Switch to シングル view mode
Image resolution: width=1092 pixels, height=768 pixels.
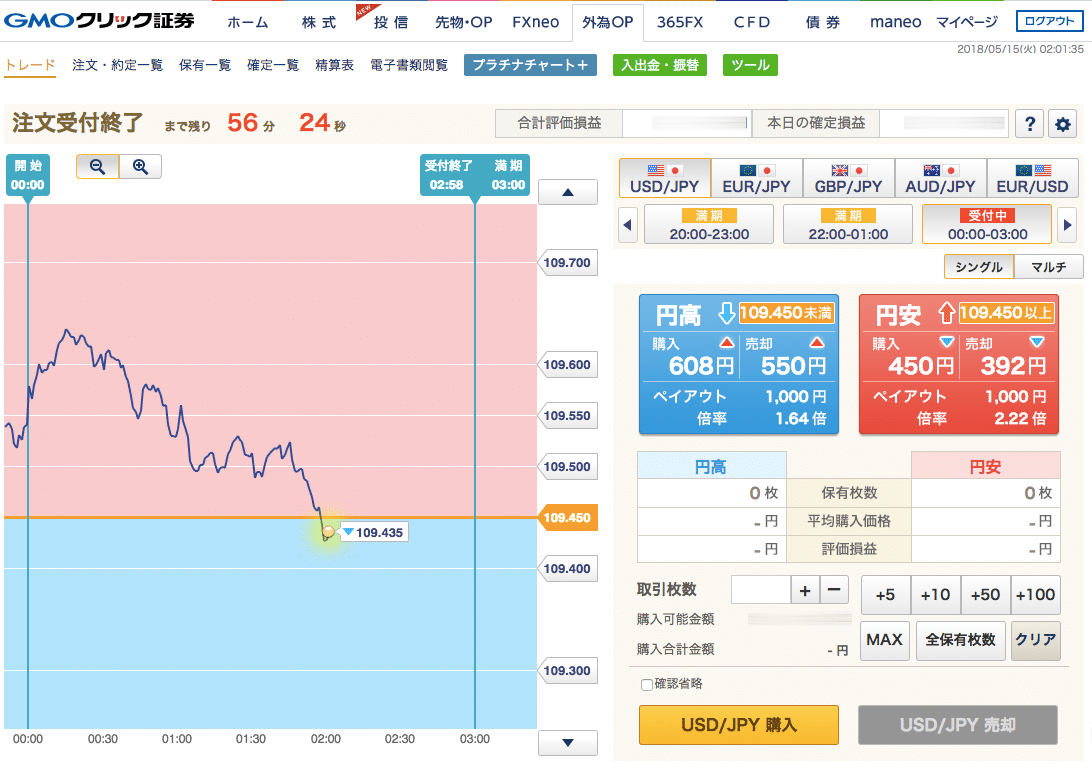[978, 267]
